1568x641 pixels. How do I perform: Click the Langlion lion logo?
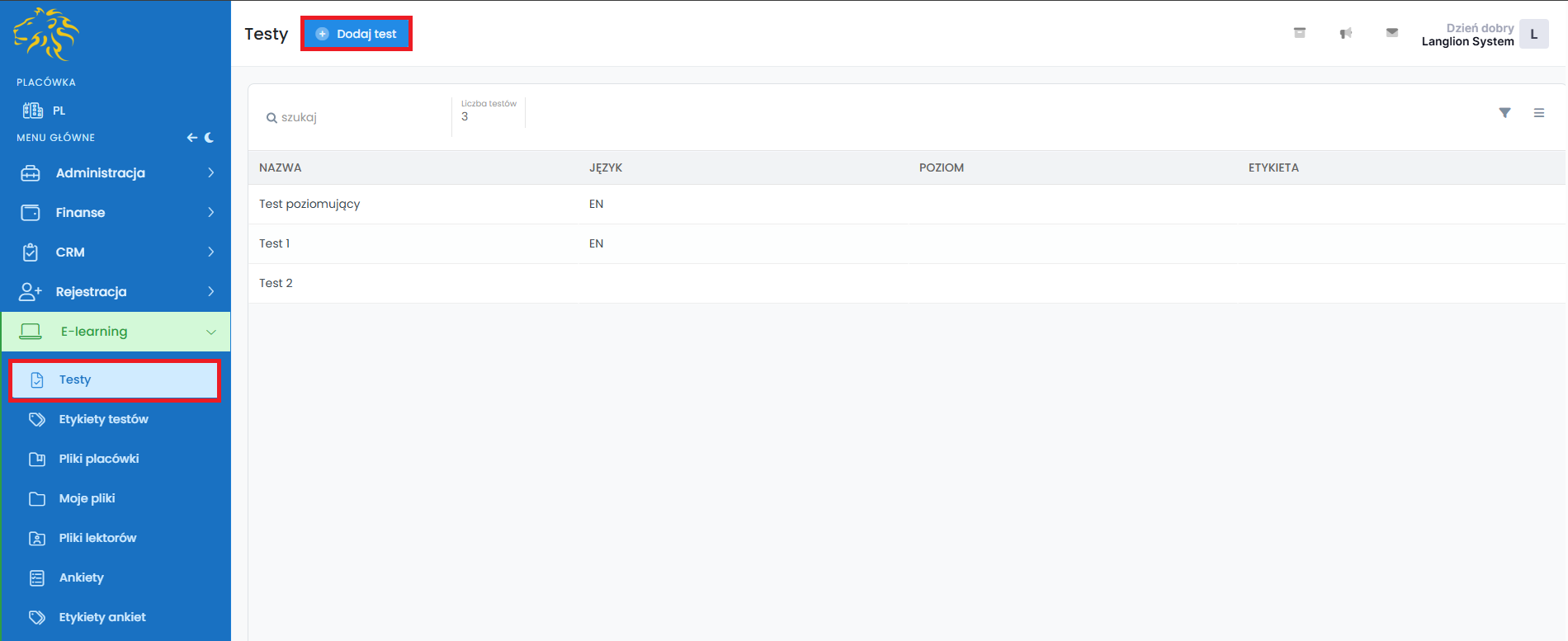(46, 35)
